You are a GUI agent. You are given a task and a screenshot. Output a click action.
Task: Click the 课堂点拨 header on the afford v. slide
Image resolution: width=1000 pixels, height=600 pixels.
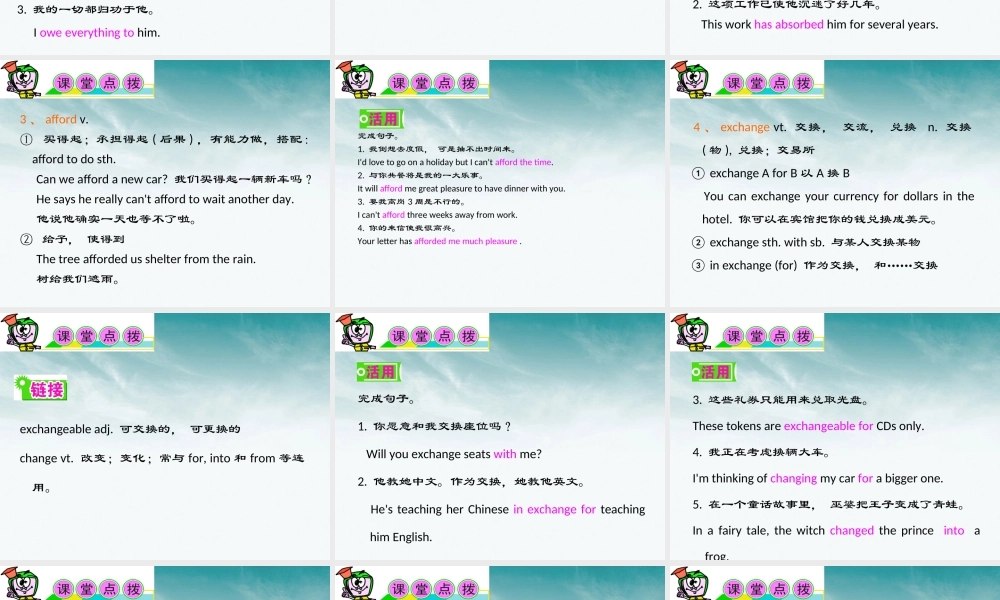point(98,83)
